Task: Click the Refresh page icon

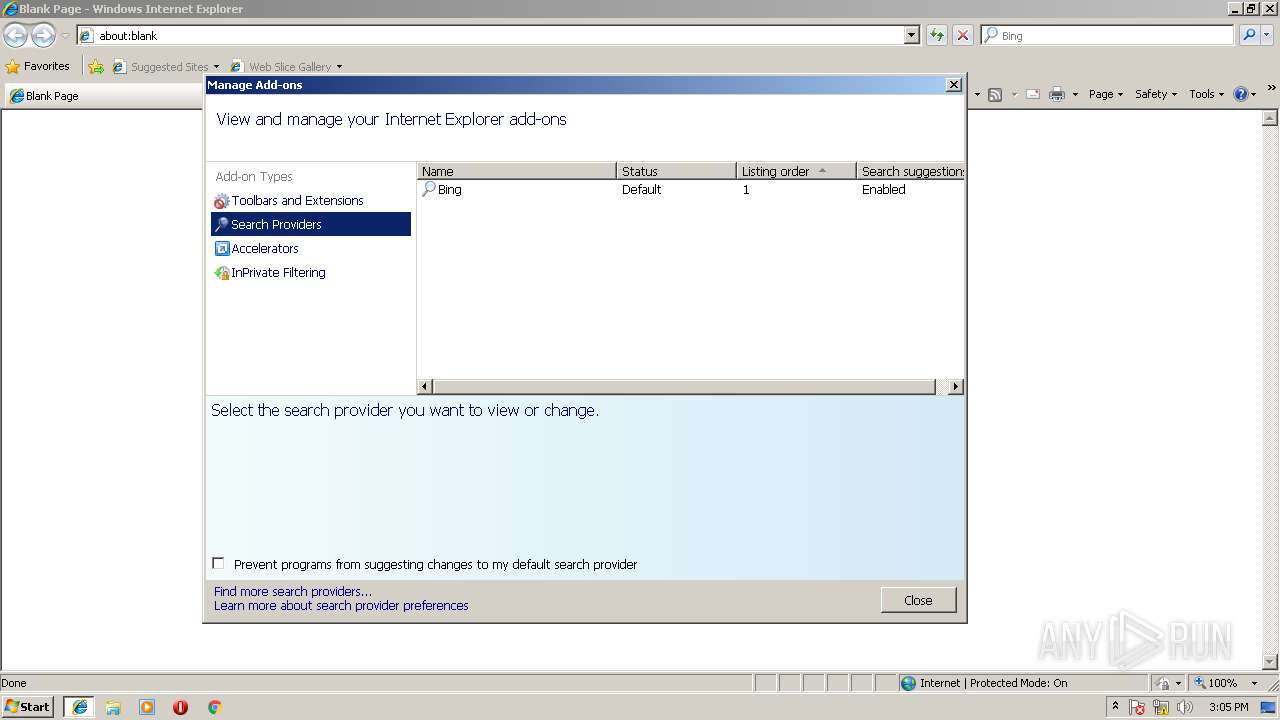Action: pyautogui.click(x=937, y=36)
